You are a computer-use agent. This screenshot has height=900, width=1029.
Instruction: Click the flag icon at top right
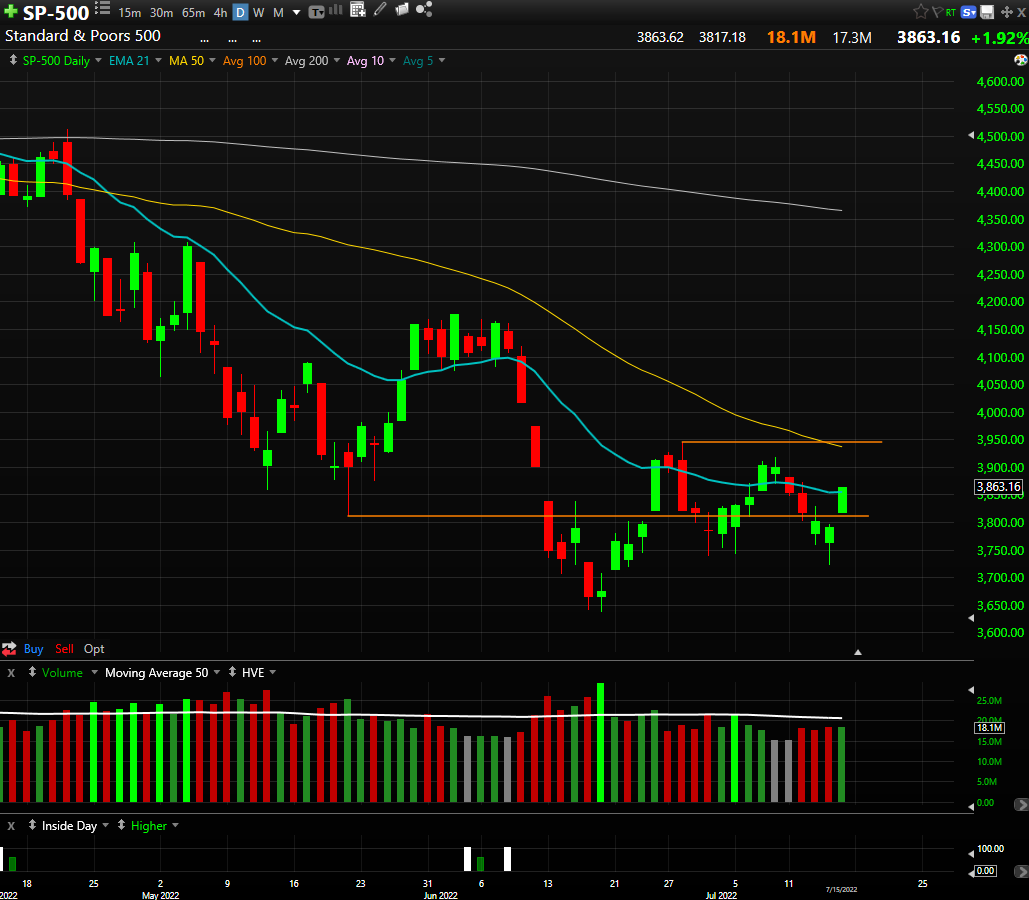(x=936, y=12)
